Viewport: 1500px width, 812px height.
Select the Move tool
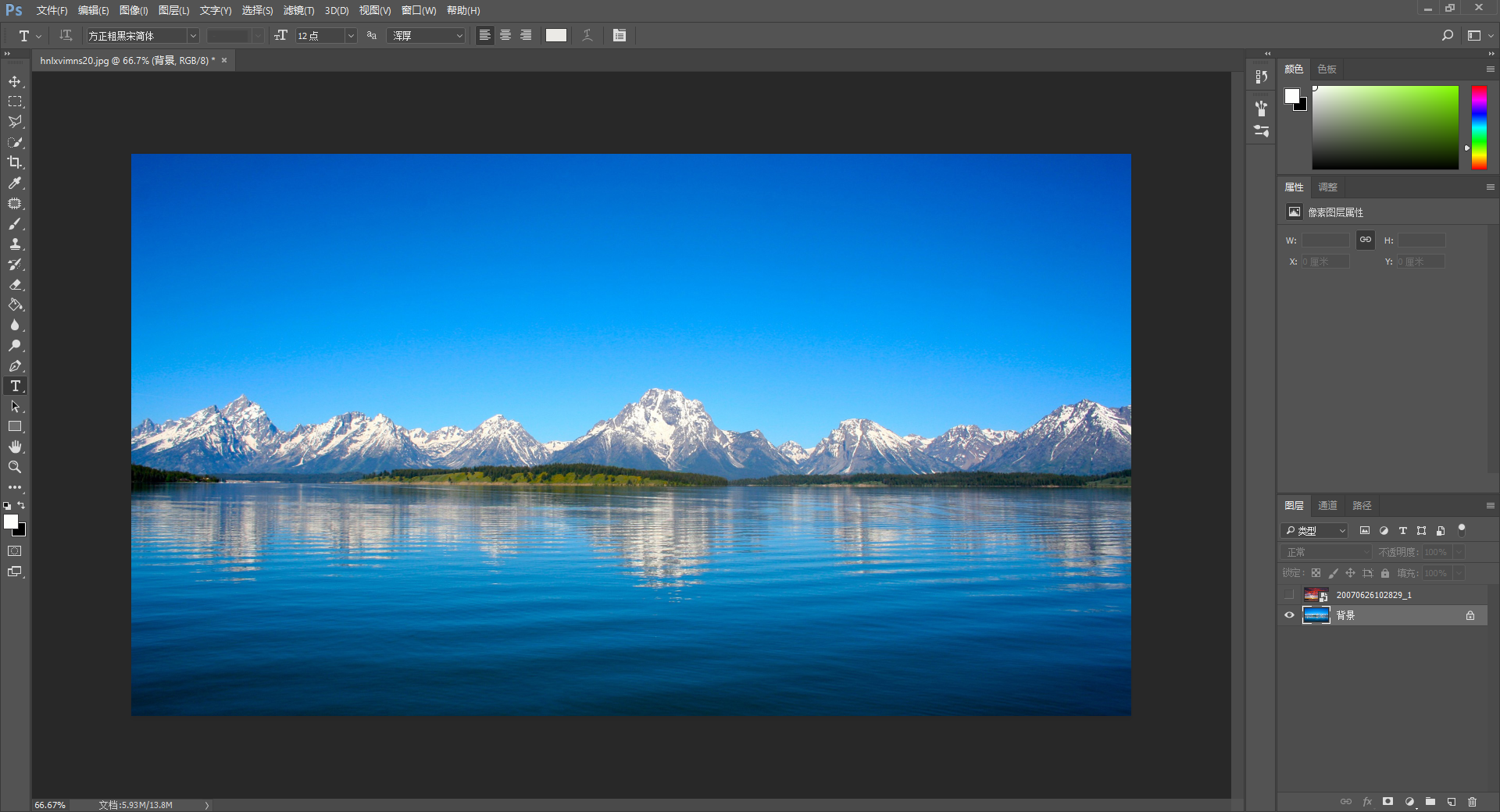coord(15,82)
